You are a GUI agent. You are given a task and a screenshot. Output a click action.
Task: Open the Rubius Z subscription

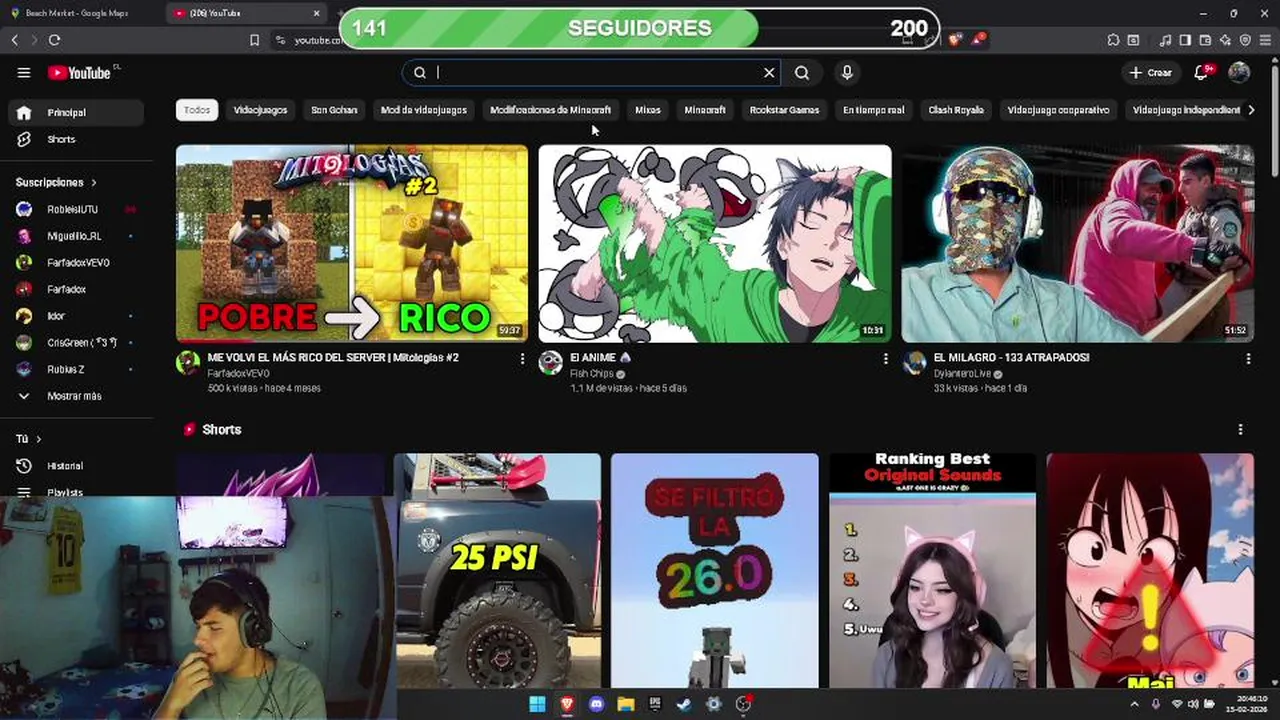pos(75,369)
